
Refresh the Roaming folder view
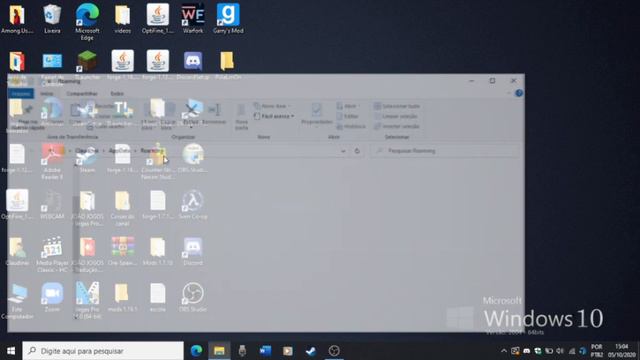357,151
